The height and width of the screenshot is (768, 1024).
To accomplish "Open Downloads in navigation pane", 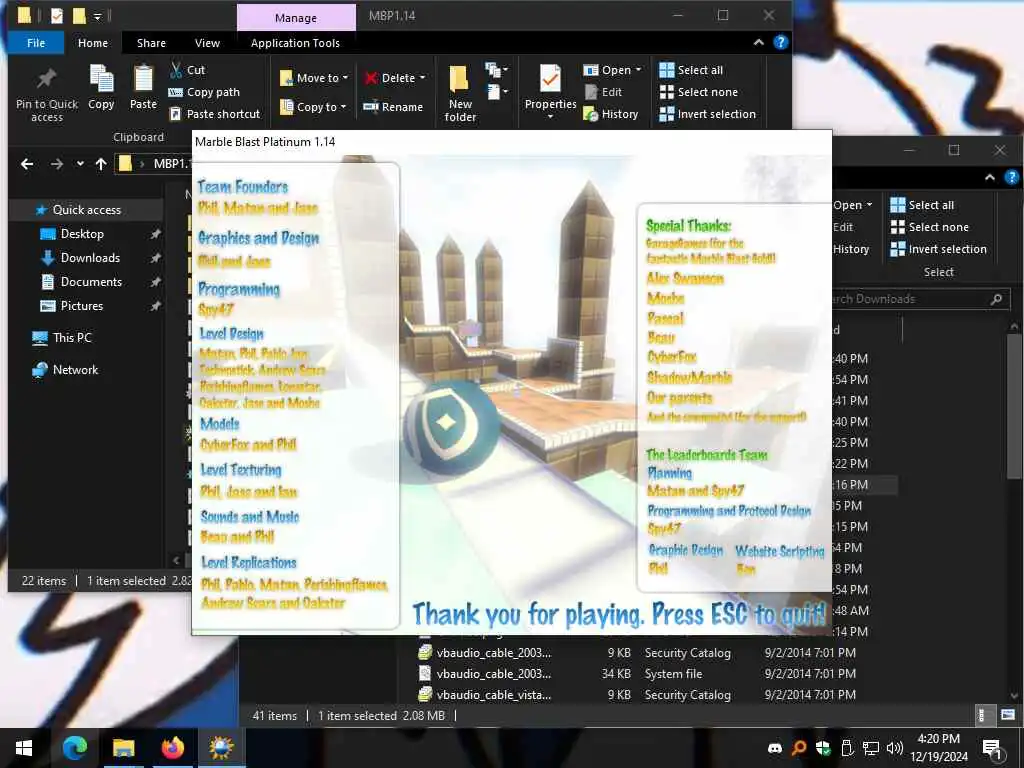I will (90, 258).
